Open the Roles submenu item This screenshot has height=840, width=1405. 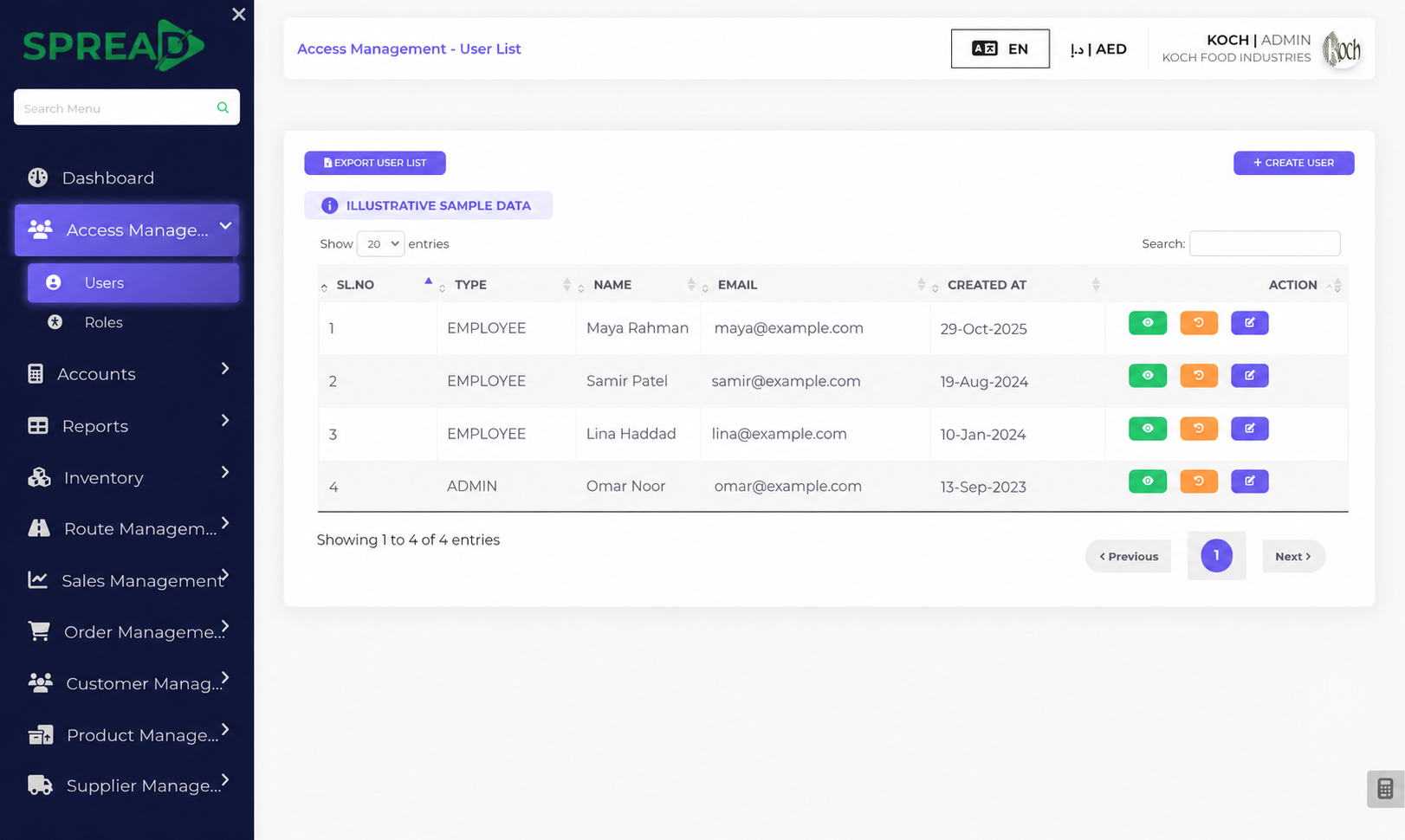(133, 322)
